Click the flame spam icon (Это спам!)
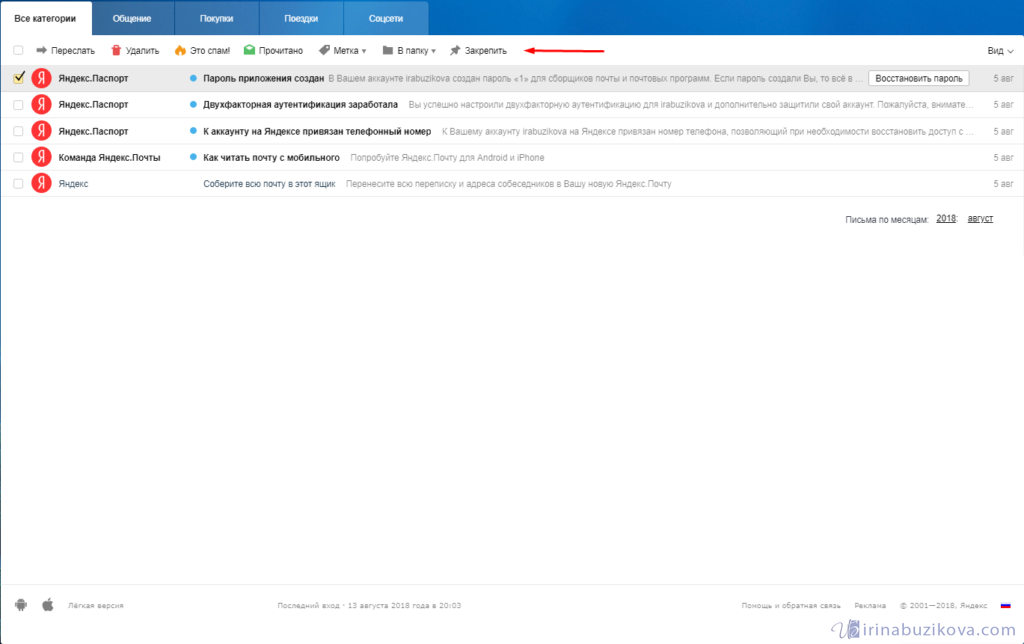The width and height of the screenshot is (1024, 644). pyautogui.click(x=180, y=50)
